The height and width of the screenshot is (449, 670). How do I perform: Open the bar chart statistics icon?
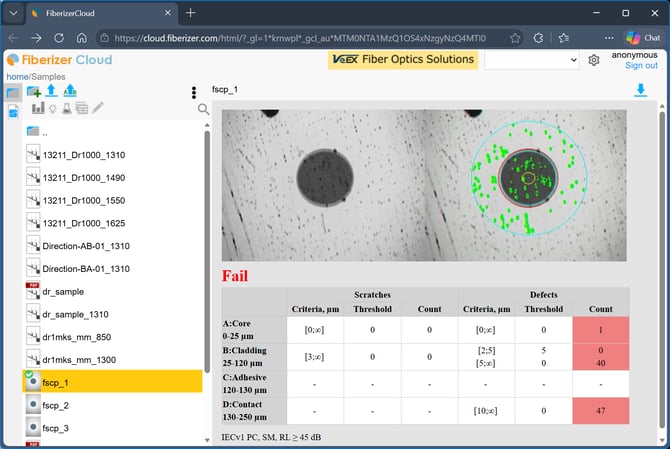pos(38,108)
